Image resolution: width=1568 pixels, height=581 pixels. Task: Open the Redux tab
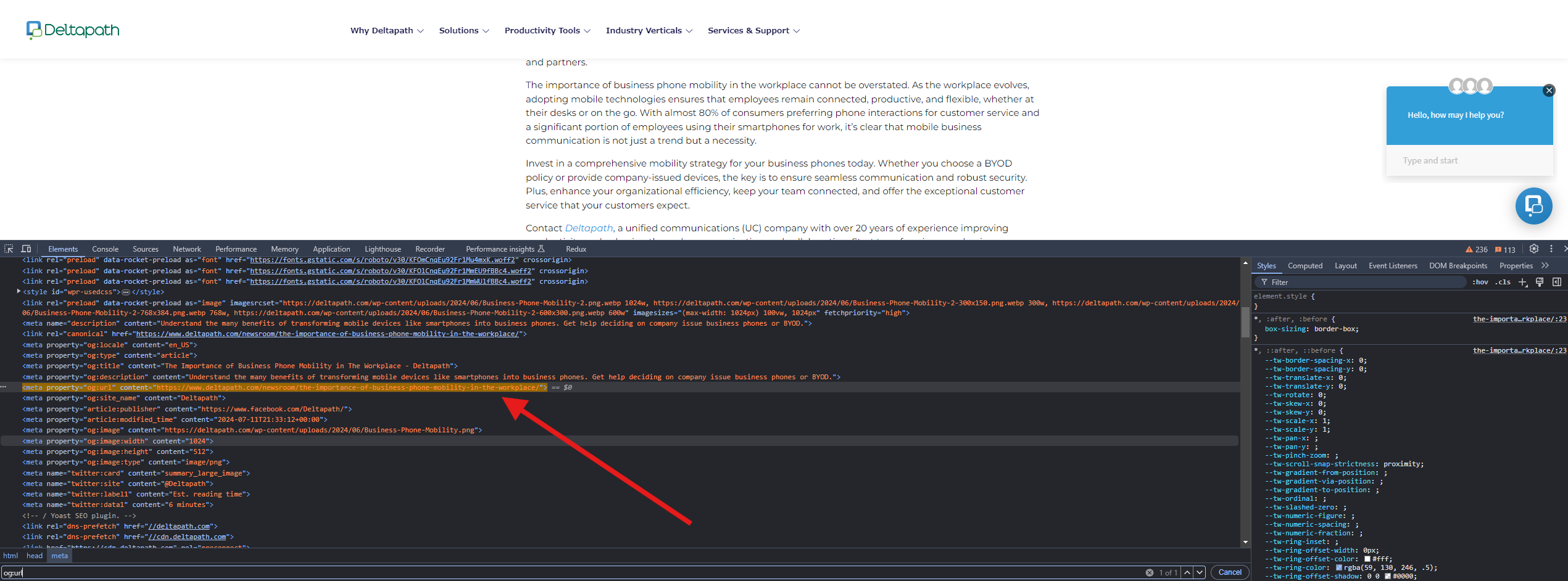coord(576,249)
